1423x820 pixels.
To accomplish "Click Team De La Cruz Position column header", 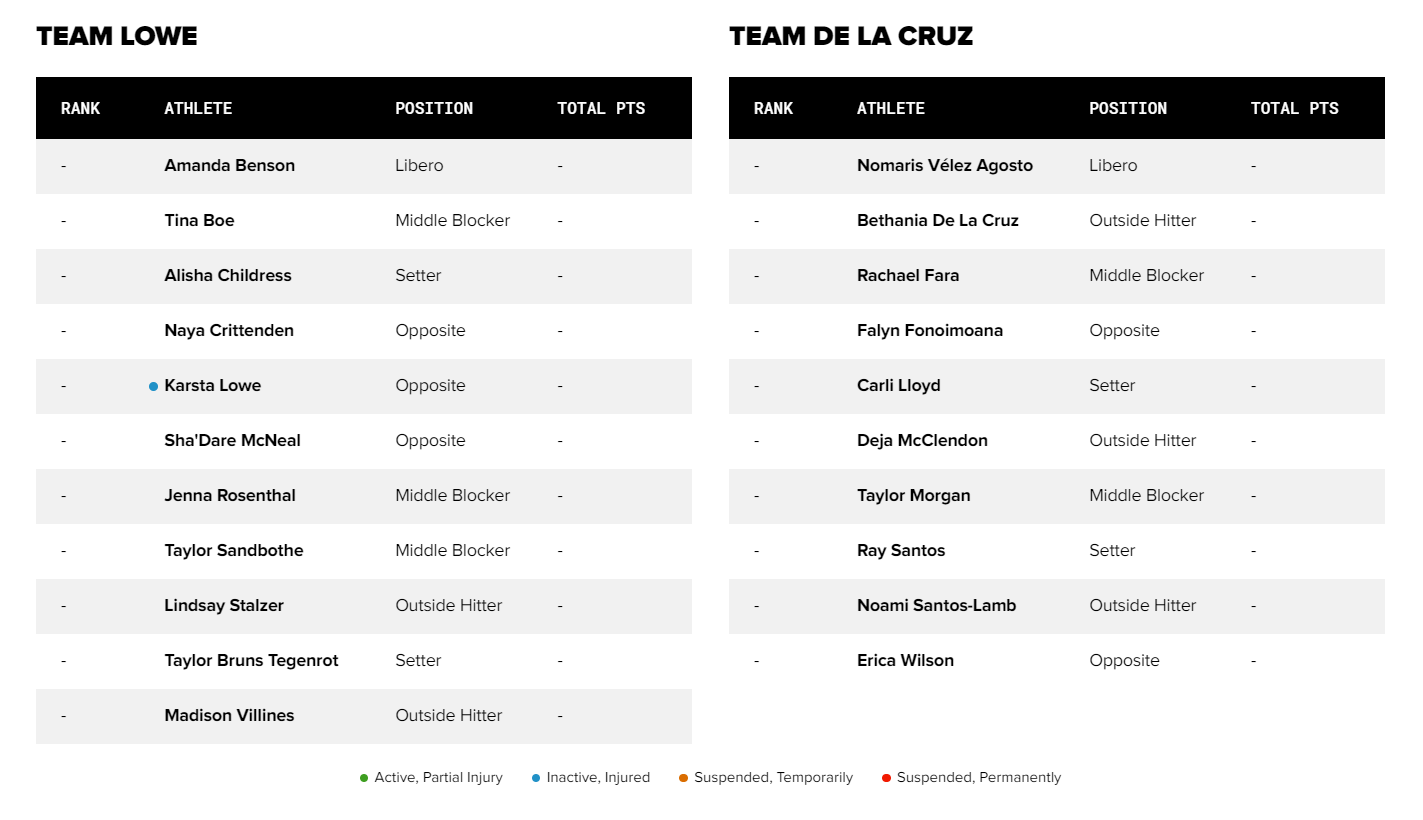I will pos(1128,108).
